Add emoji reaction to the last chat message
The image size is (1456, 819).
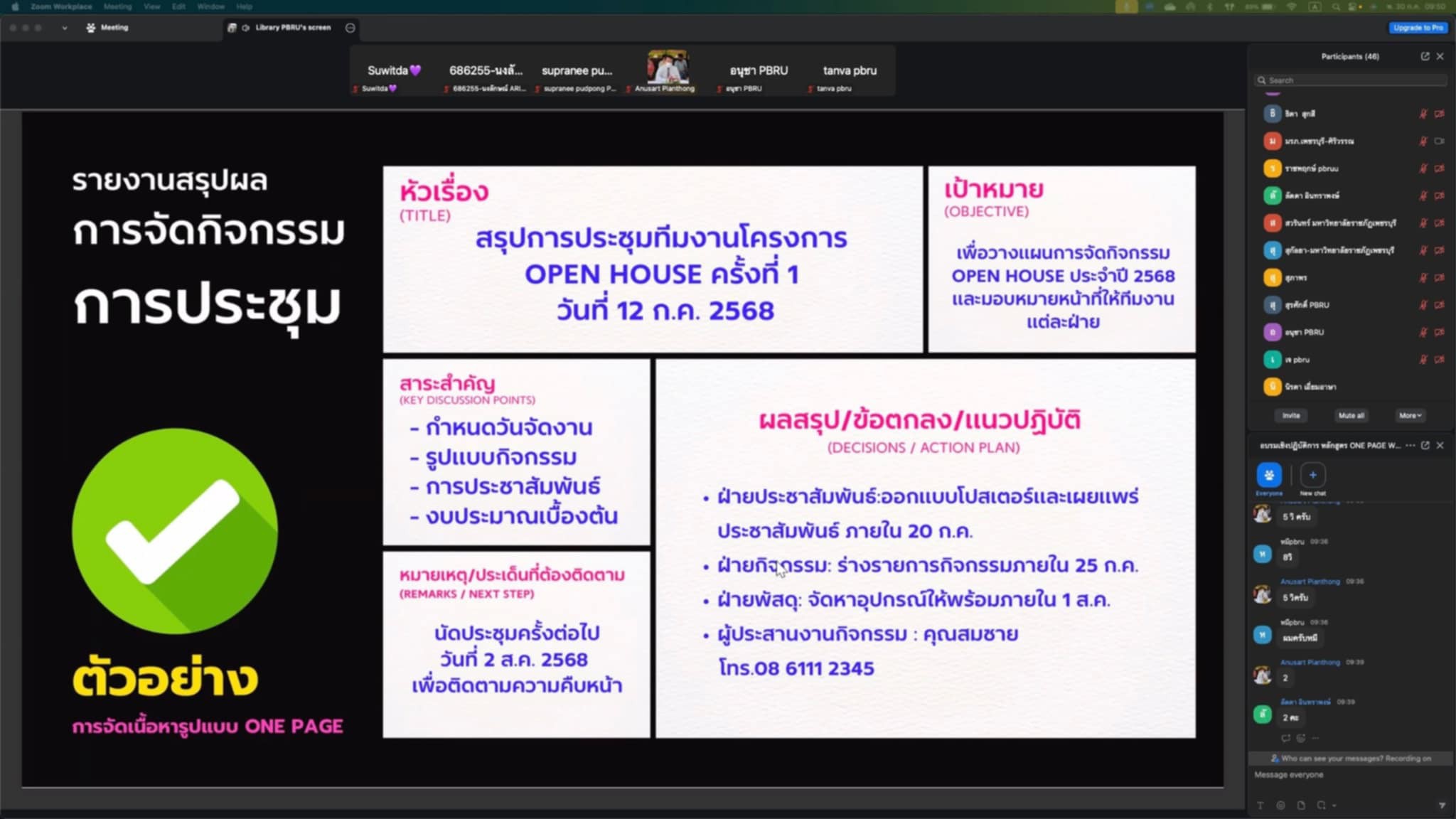pos(1300,738)
